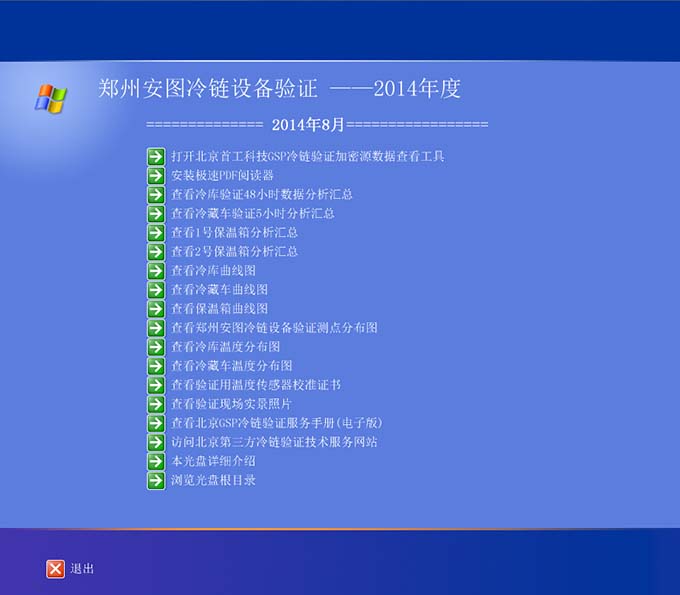Image resolution: width=680 pixels, height=595 pixels.
Task: Click green arrow beside 访问北京第三方冷链验证技术服务网站
Action: [x=156, y=443]
